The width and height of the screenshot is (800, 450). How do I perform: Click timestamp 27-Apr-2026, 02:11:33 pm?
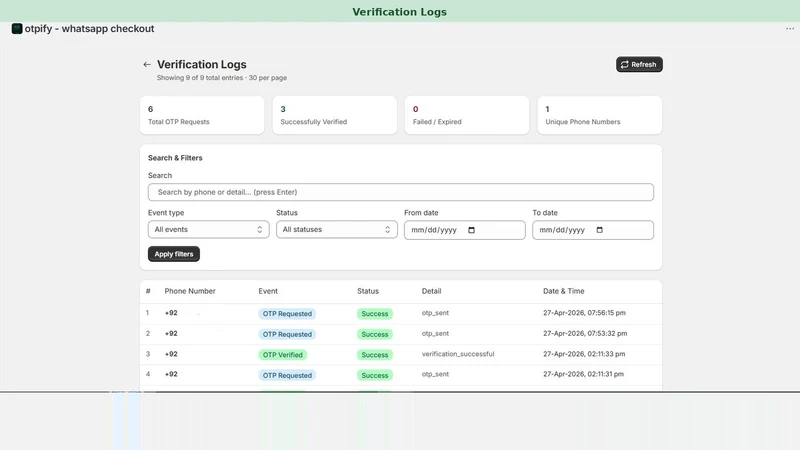coord(584,354)
